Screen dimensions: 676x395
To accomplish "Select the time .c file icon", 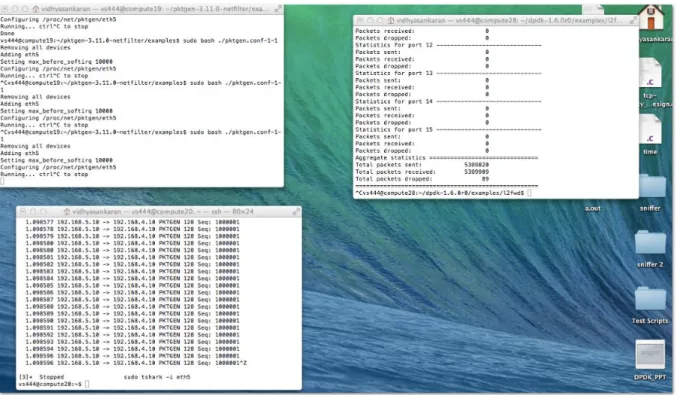I will click(x=651, y=130).
